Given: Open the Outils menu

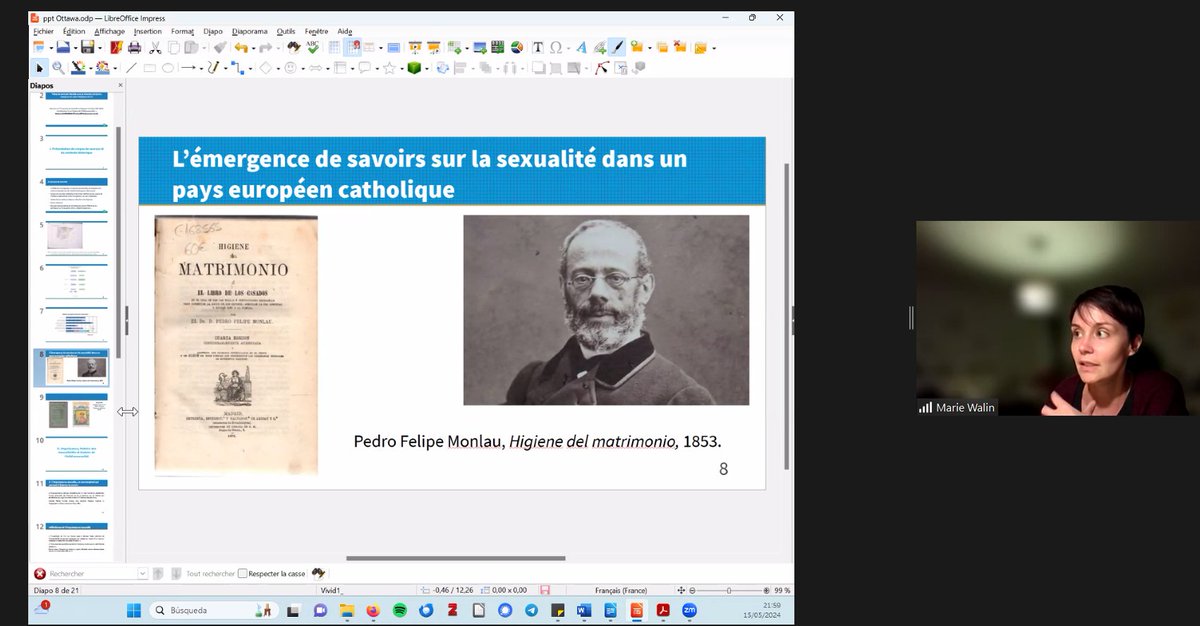Looking at the screenshot, I should point(286,31).
